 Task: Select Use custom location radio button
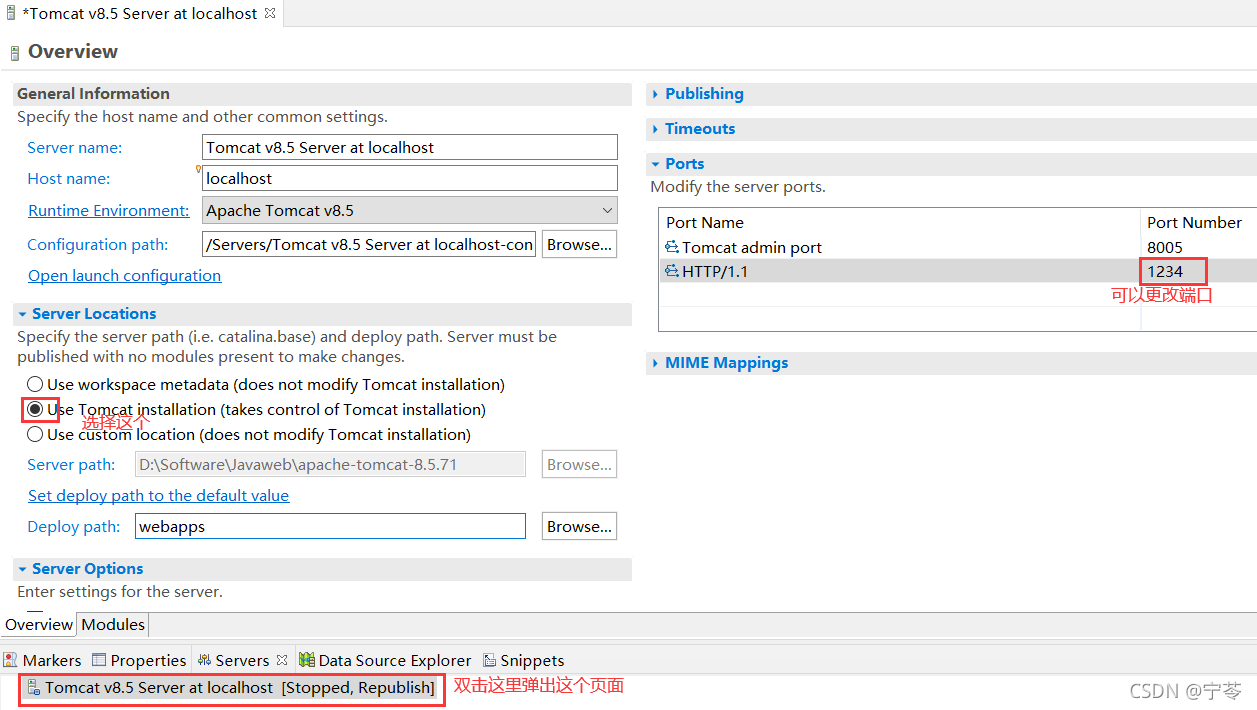(x=35, y=434)
